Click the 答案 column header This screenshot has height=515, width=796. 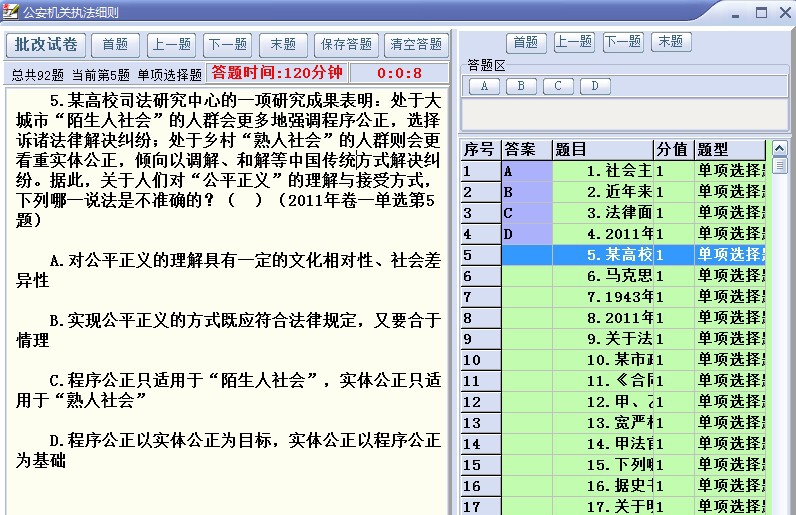pyautogui.click(x=527, y=150)
